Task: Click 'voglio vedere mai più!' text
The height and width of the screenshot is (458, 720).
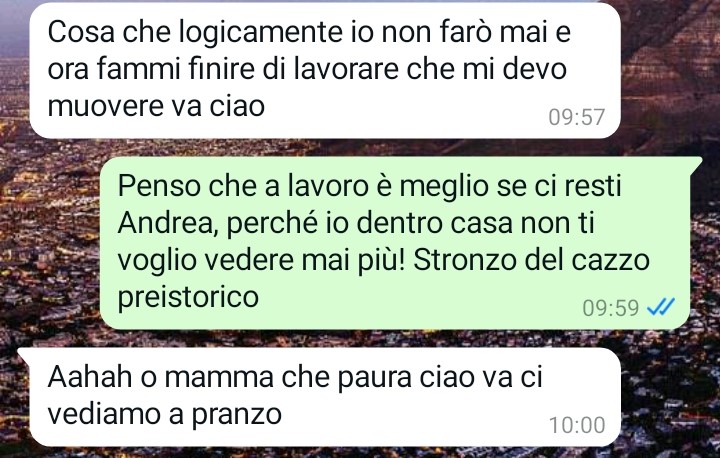Action: [x=262, y=260]
